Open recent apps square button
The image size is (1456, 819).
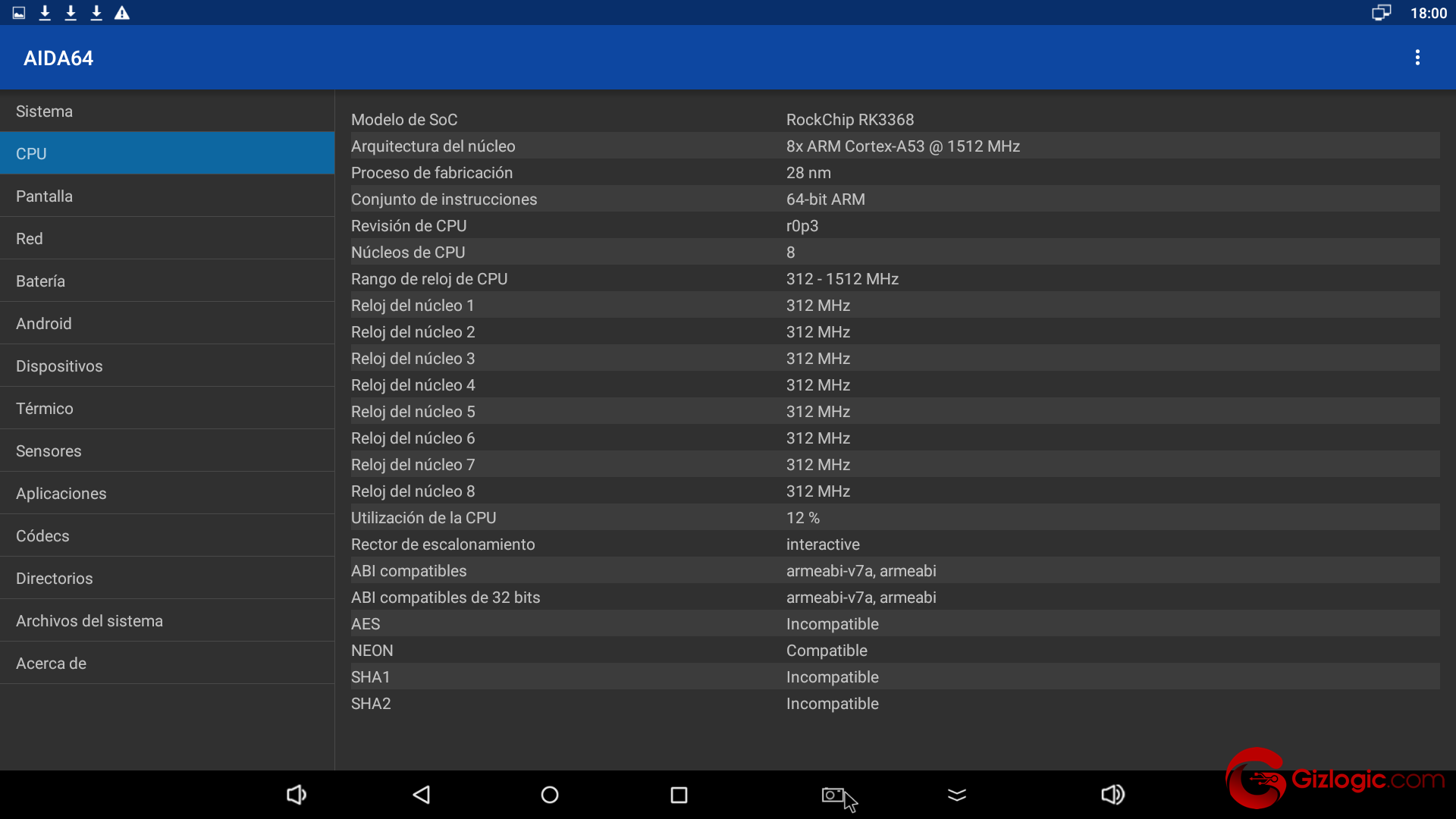tap(679, 794)
